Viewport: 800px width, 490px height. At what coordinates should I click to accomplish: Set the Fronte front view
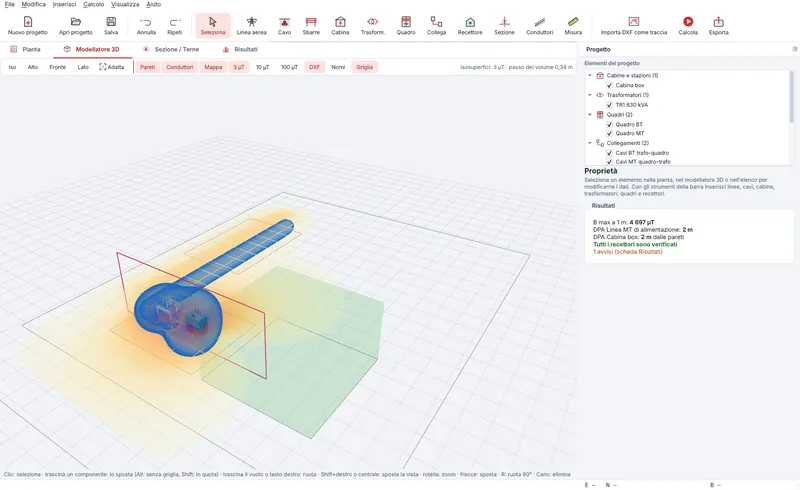point(58,67)
